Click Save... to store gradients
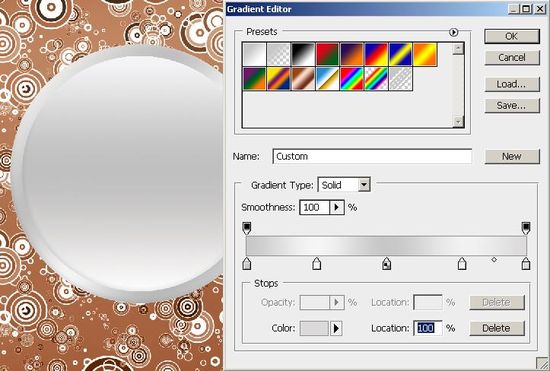 pos(512,105)
